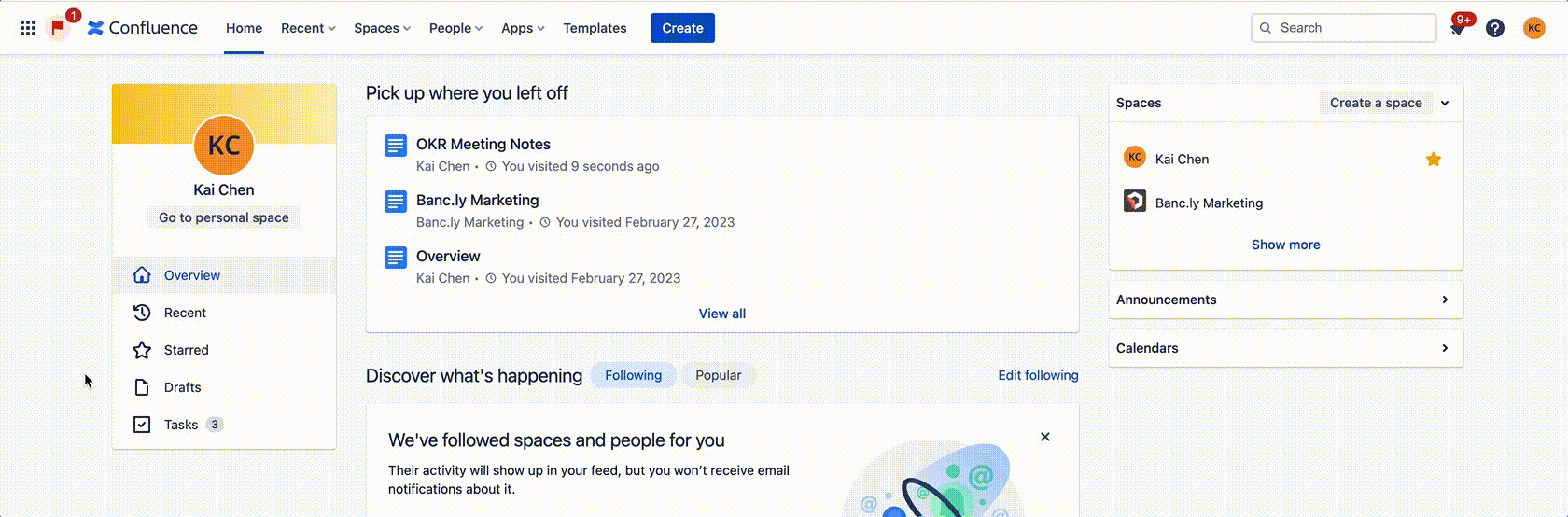Open the Banc.ly Marketing page title
Image resolution: width=1568 pixels, height=517 pixels.
coord(478,200)
